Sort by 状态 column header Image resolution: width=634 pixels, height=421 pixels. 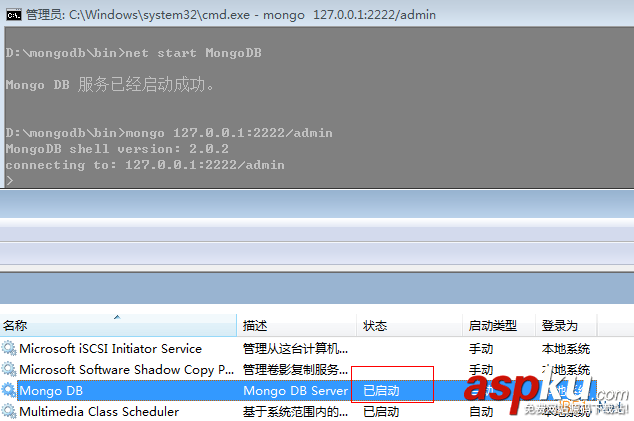point(410,325)
